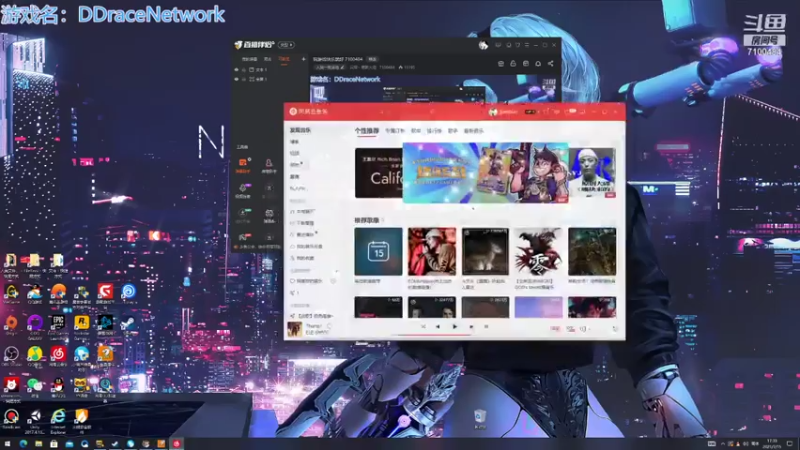800x450 pixels.
Task: Open the Rockstar Games Launcher desktop icon
Action: (x=82, y=324)
